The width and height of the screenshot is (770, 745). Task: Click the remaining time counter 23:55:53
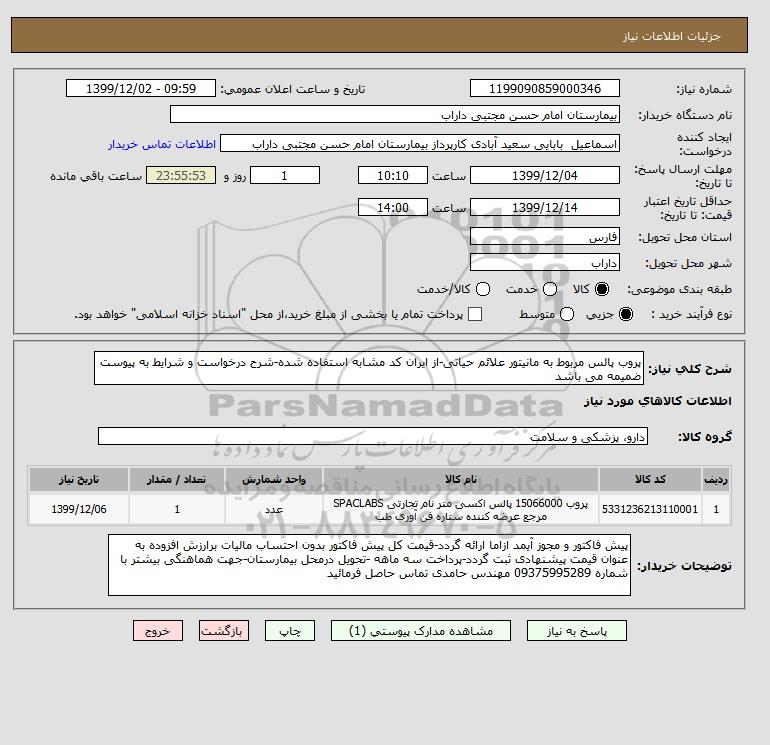(x=181, y=175)
